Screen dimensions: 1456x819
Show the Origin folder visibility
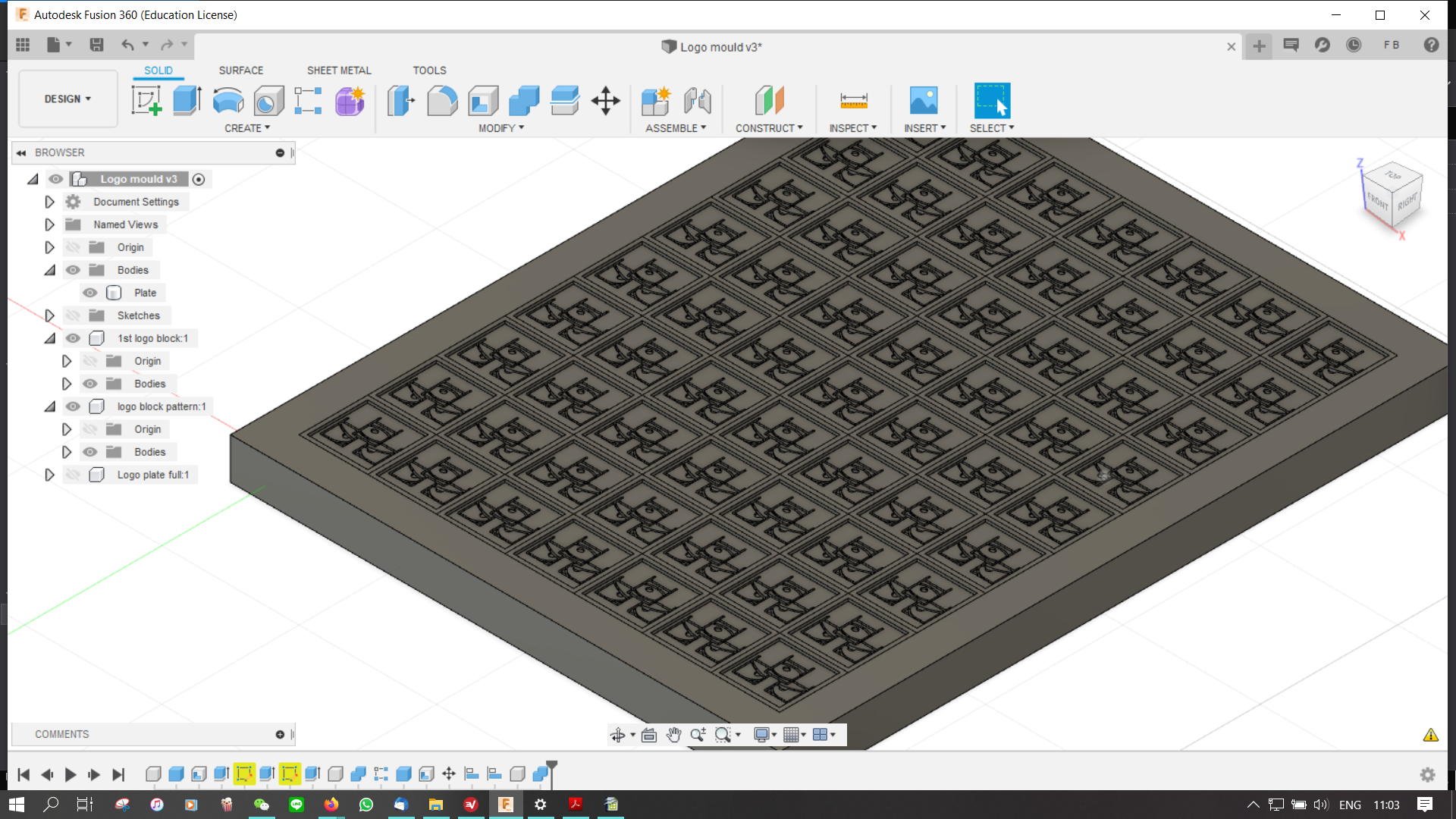(x=73, y=247)
